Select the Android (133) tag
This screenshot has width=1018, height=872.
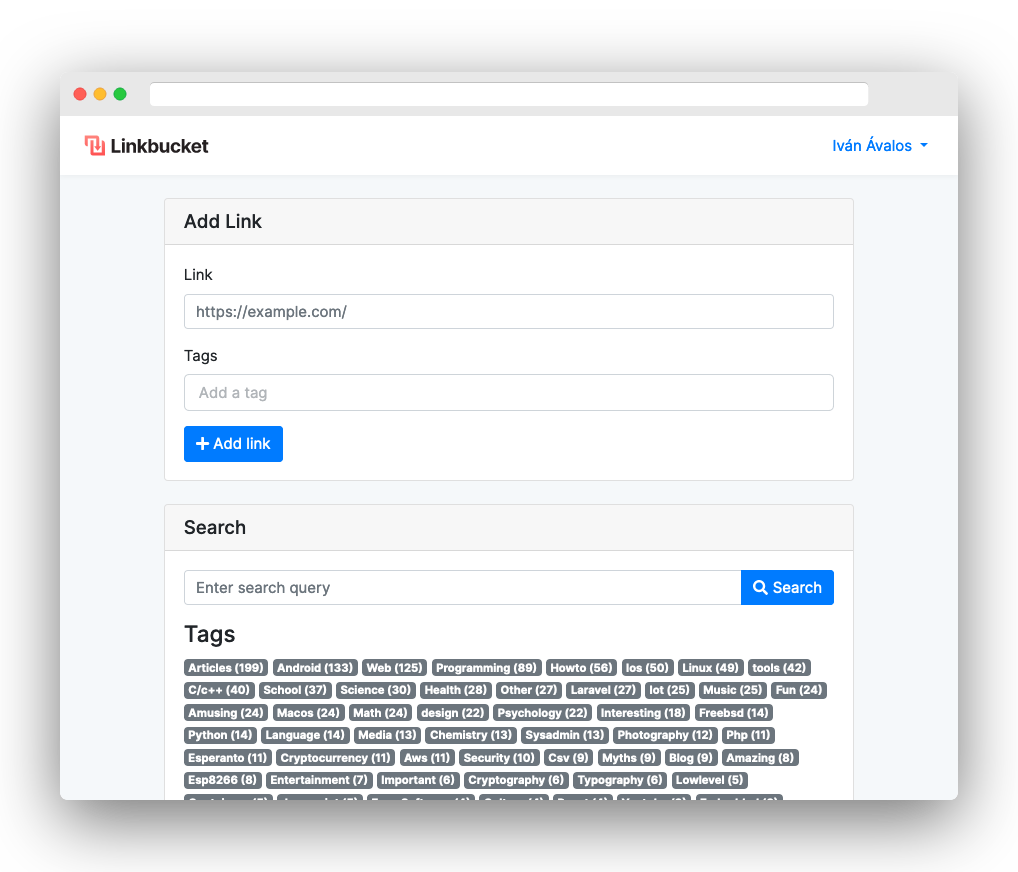315,667
